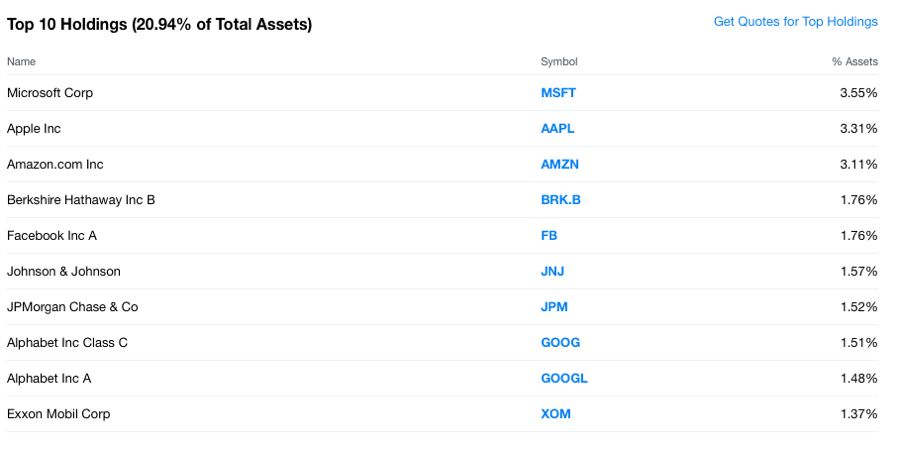
Task: Click the Alphabet Inc Class C name
Action: [67, 343]
